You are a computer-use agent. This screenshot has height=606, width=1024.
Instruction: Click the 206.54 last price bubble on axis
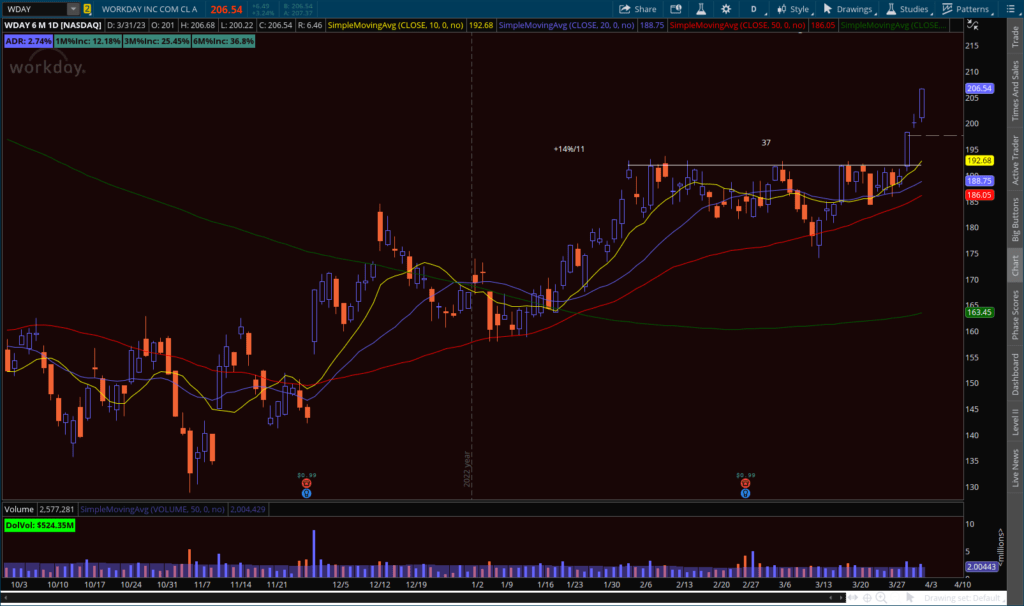(x=979, y=88)
